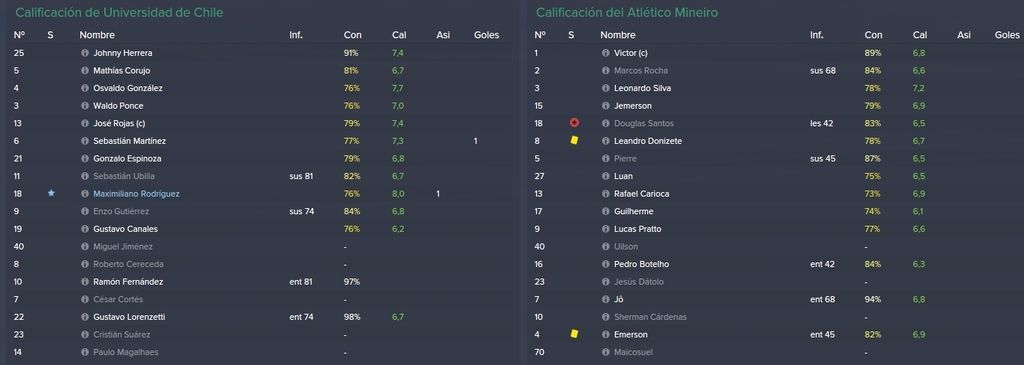Click yellow card icon next to Emerson
The width and height of the screenshot is (1024, 365).
click(x=574, y=334)
